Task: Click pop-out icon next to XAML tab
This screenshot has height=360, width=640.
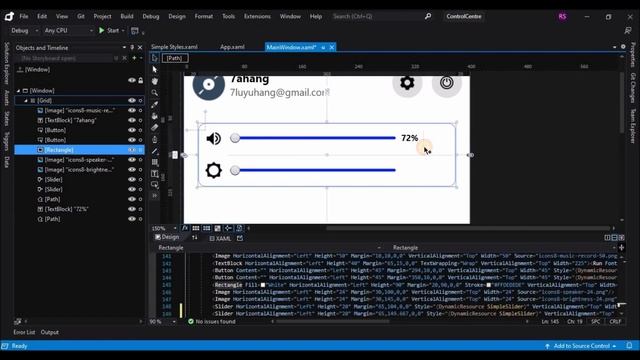Action: (x=240, y=238)
